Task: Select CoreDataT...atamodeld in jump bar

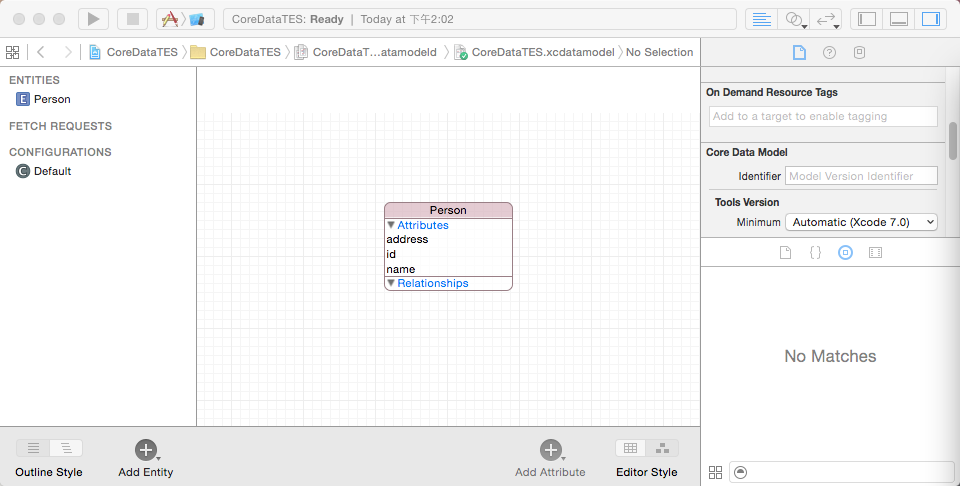Action: (366, 52)
